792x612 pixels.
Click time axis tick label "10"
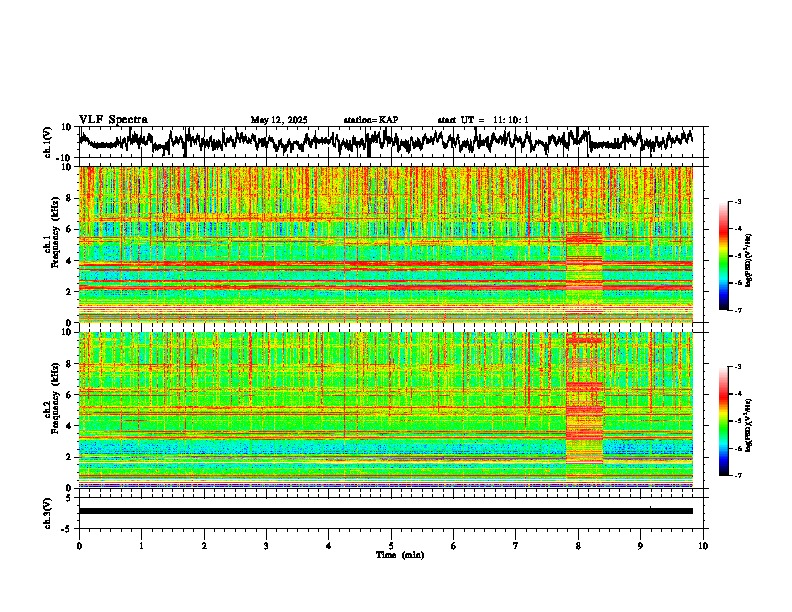coord(703,546)
